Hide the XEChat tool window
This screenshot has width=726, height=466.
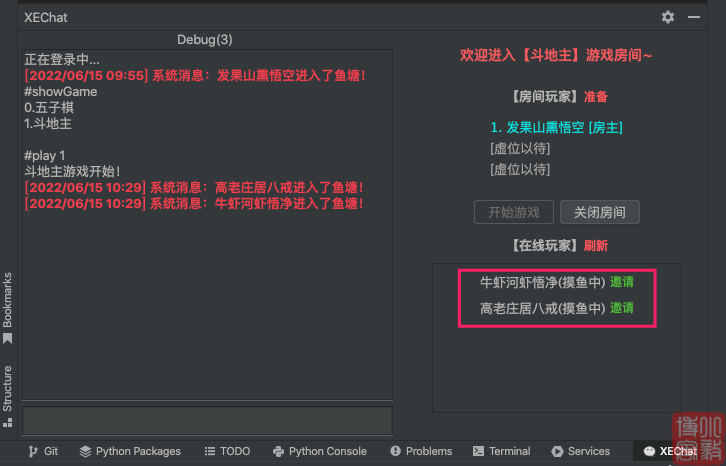coord(694,17)
